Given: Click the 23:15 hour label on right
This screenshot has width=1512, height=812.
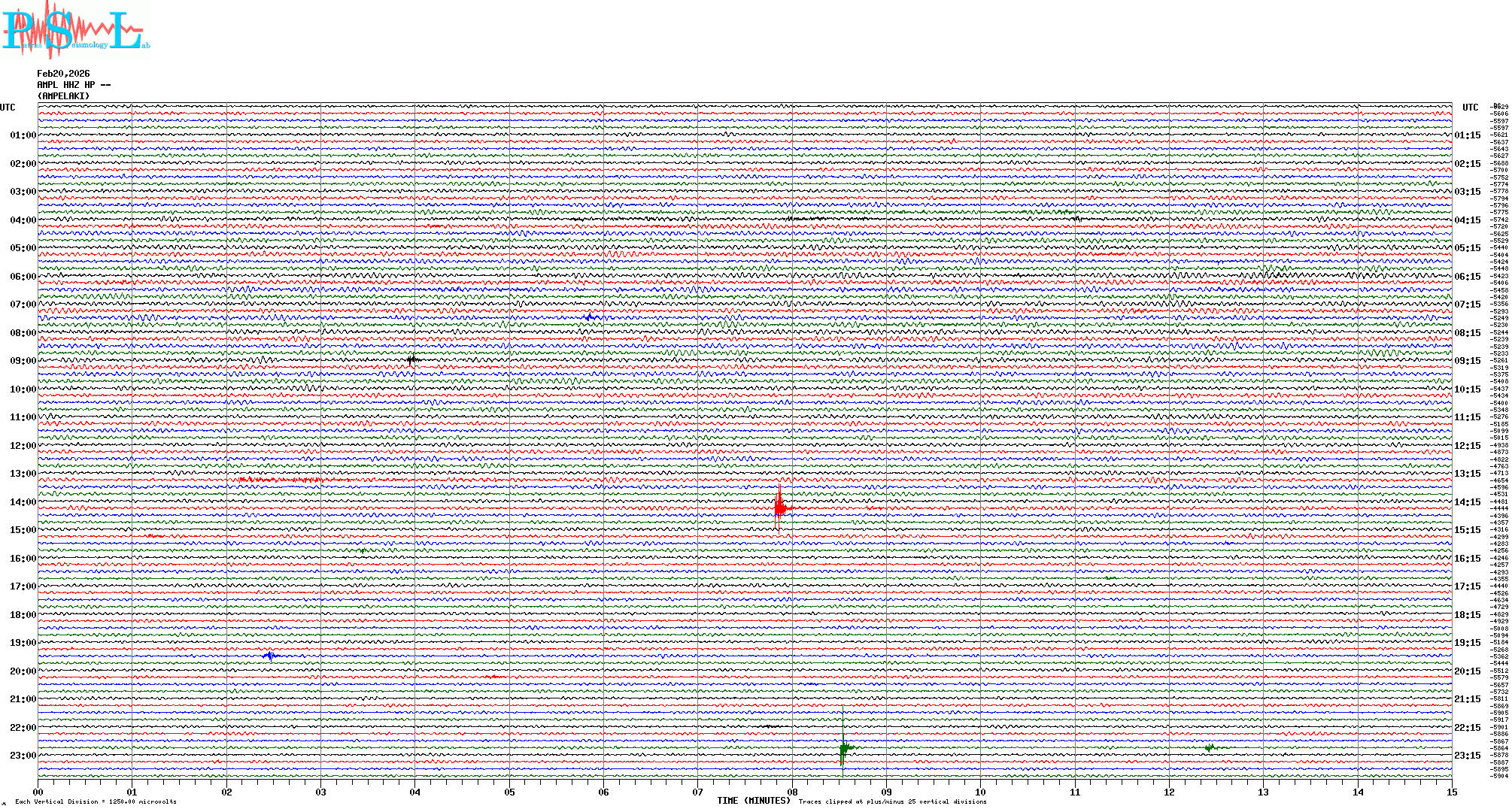Looking at the screenshot, I should 1467,756.
